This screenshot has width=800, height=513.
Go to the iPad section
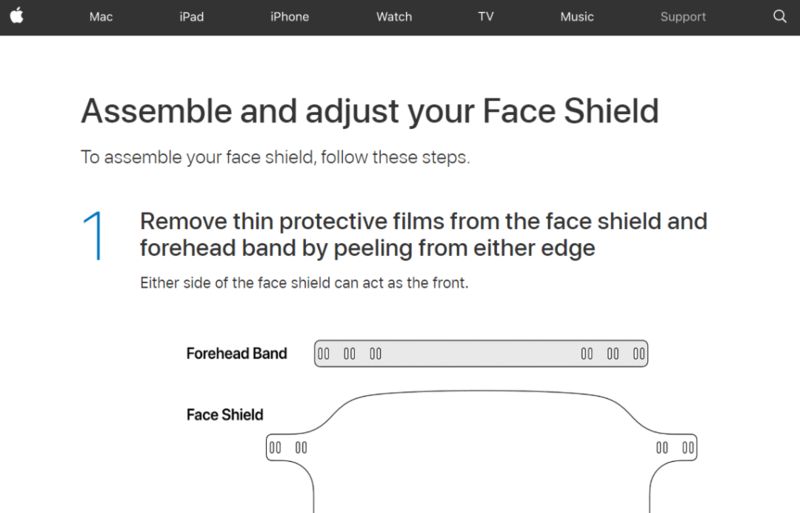point(191,17)
